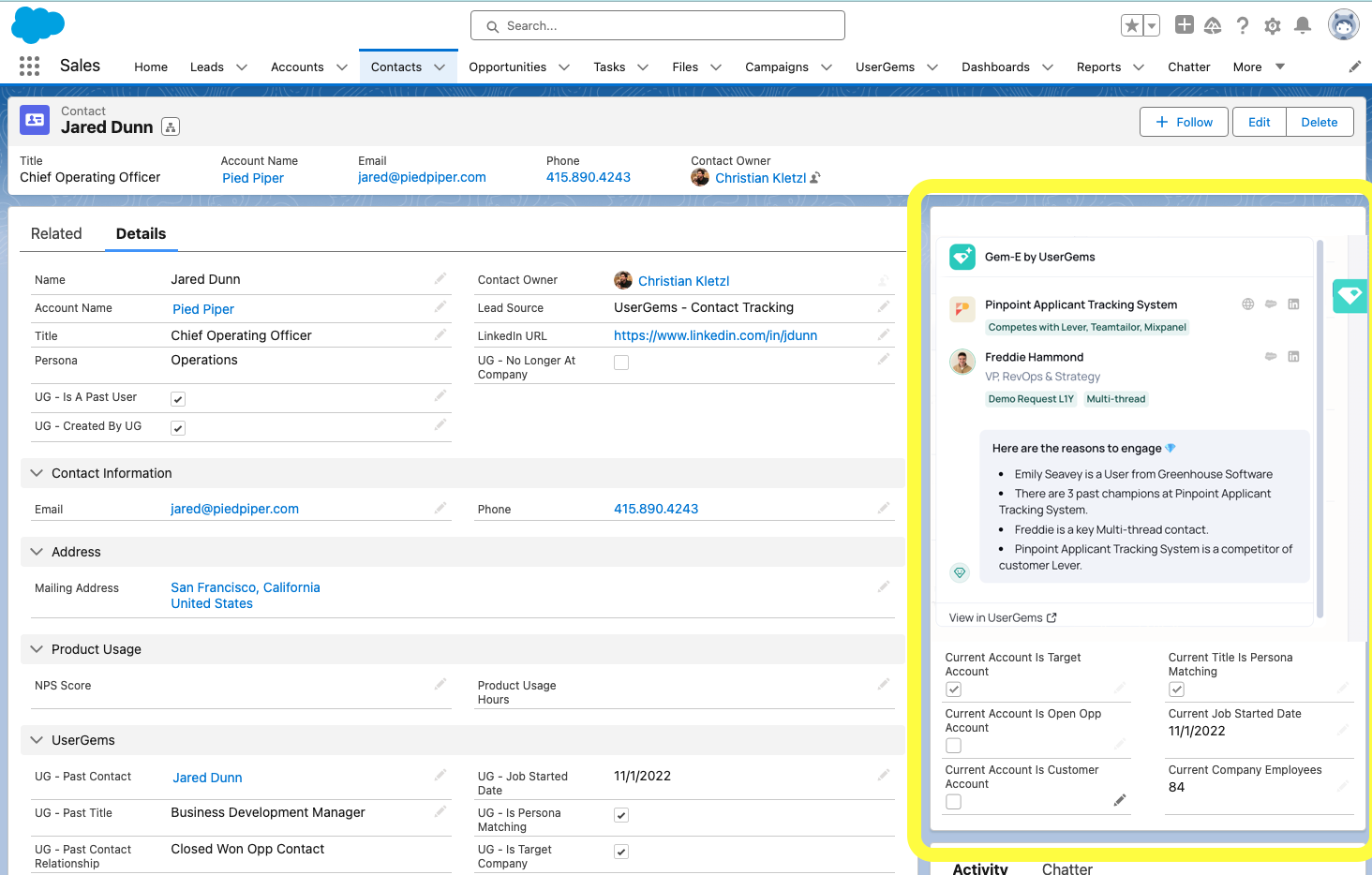Click the change owner icon next to Christian Kletzl
The width and height of the screenshot is (1372, 875).
pyautogui.click(x=815, y=177)
